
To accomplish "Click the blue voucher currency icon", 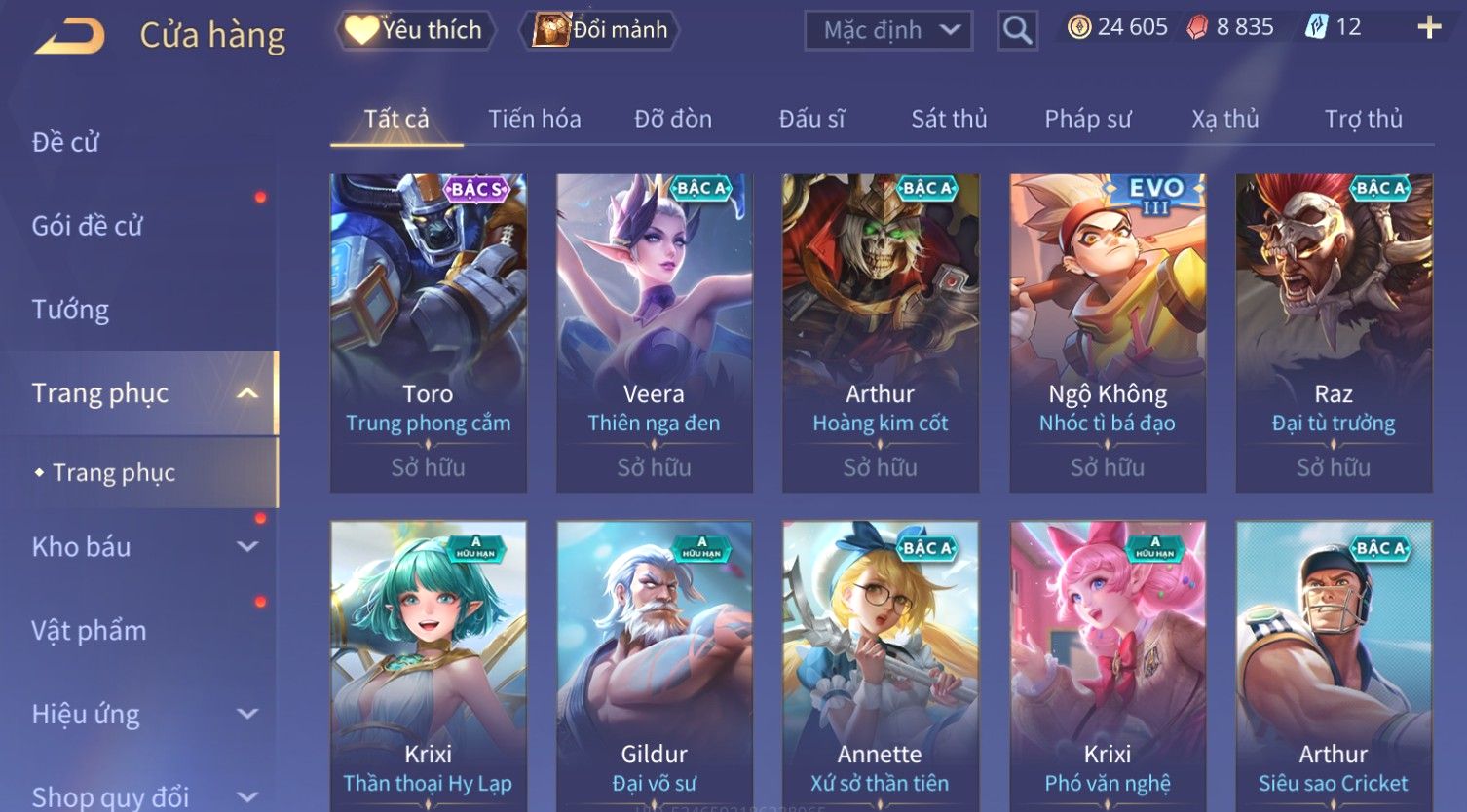I will tap(1316, 27).
